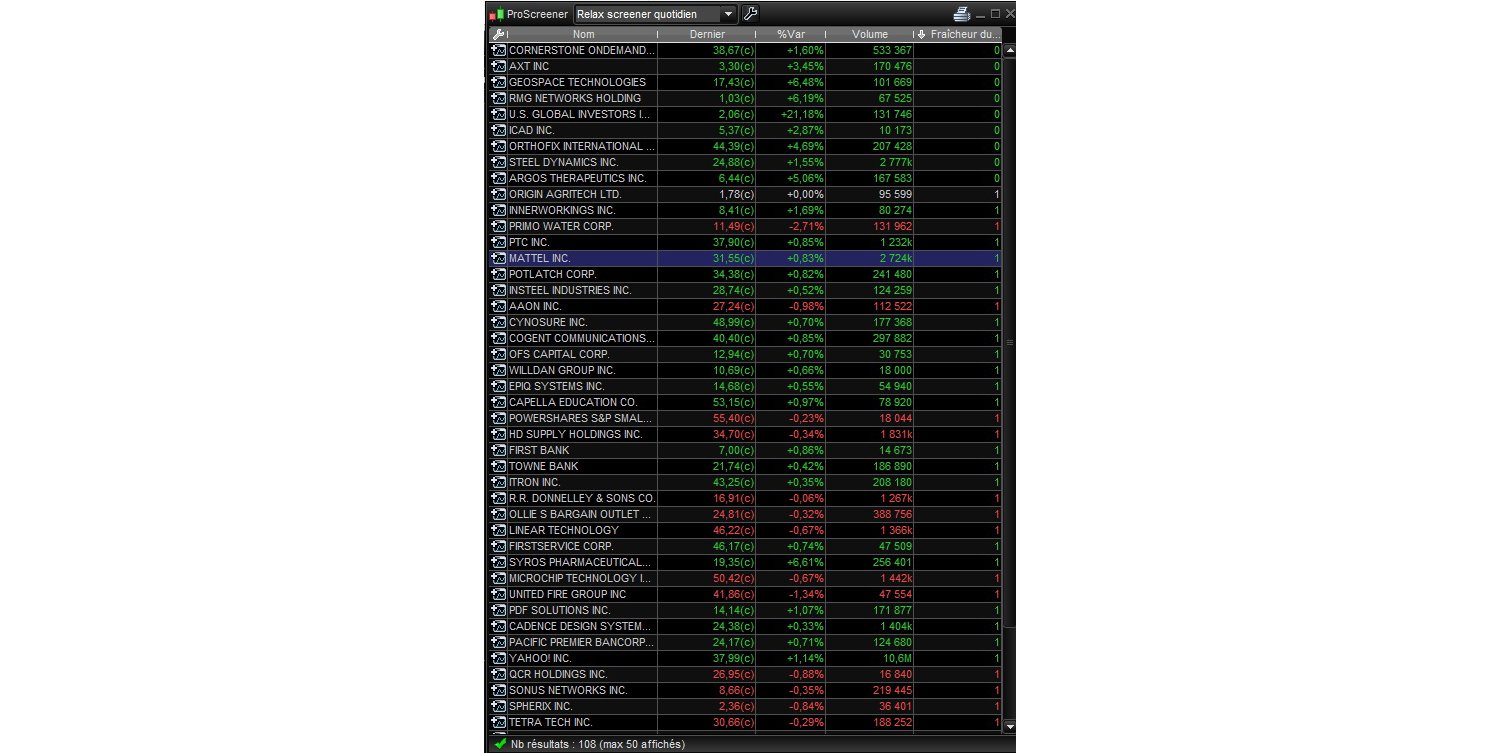Viewport: 1500px width, 753px height.
Task: Open the Relax screener quotidien dropdown
Action: click(655, 14)
